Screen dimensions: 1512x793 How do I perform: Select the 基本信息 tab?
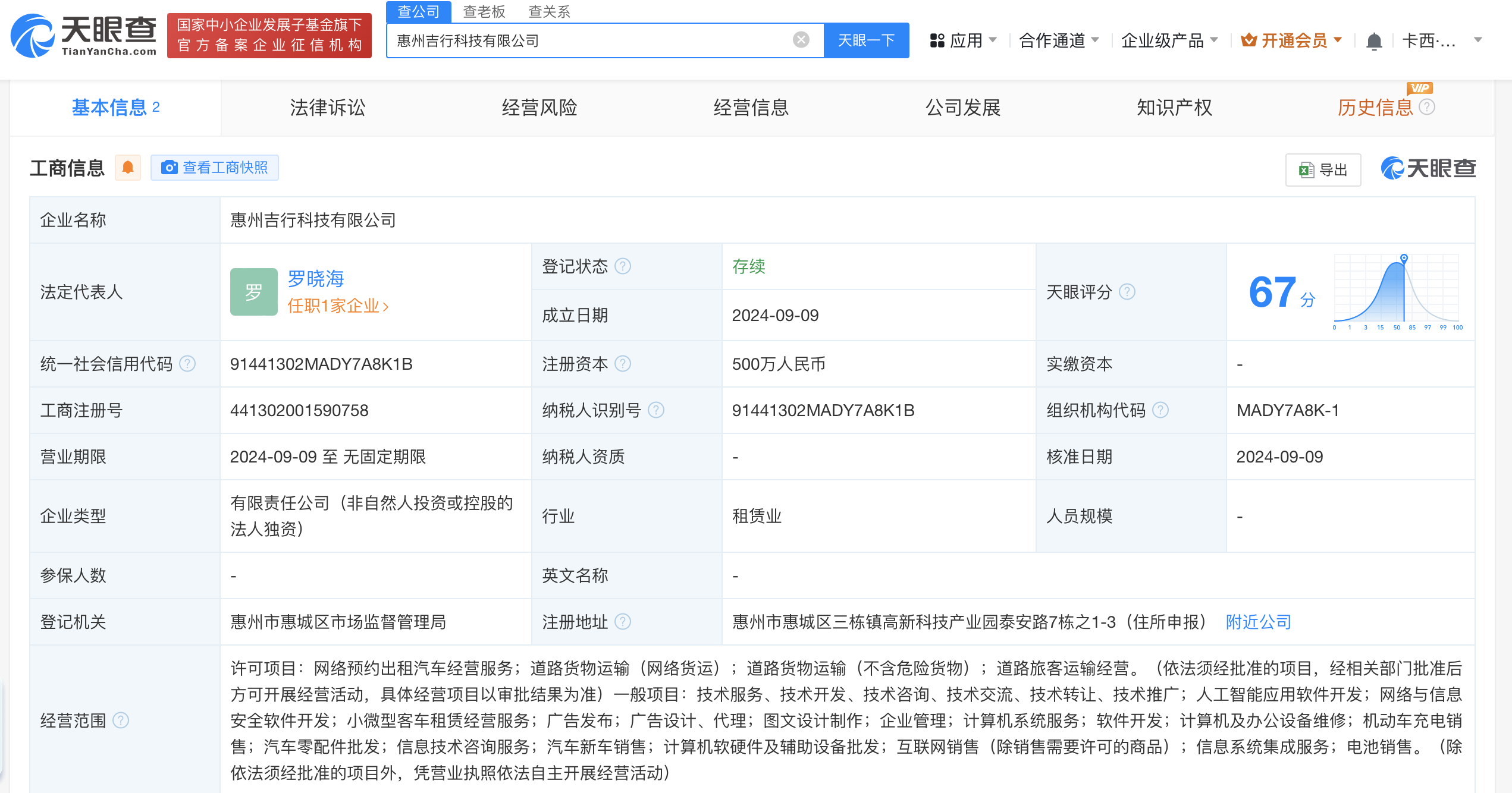point(115,108)
